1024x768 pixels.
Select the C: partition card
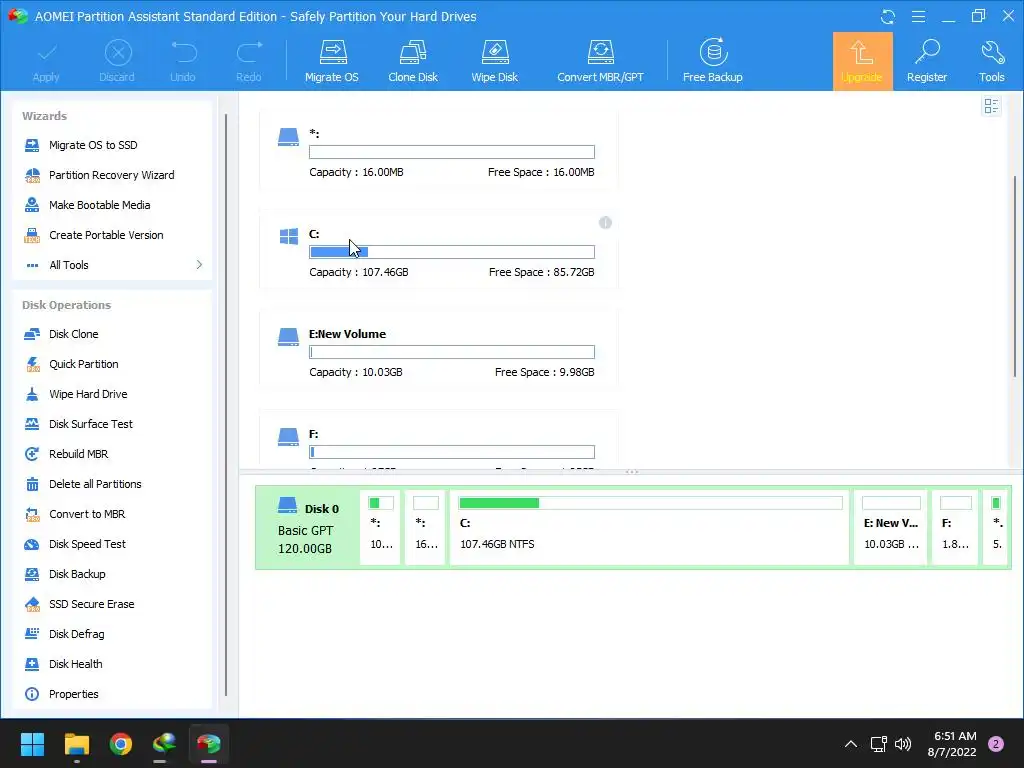(x=439, y=251)
